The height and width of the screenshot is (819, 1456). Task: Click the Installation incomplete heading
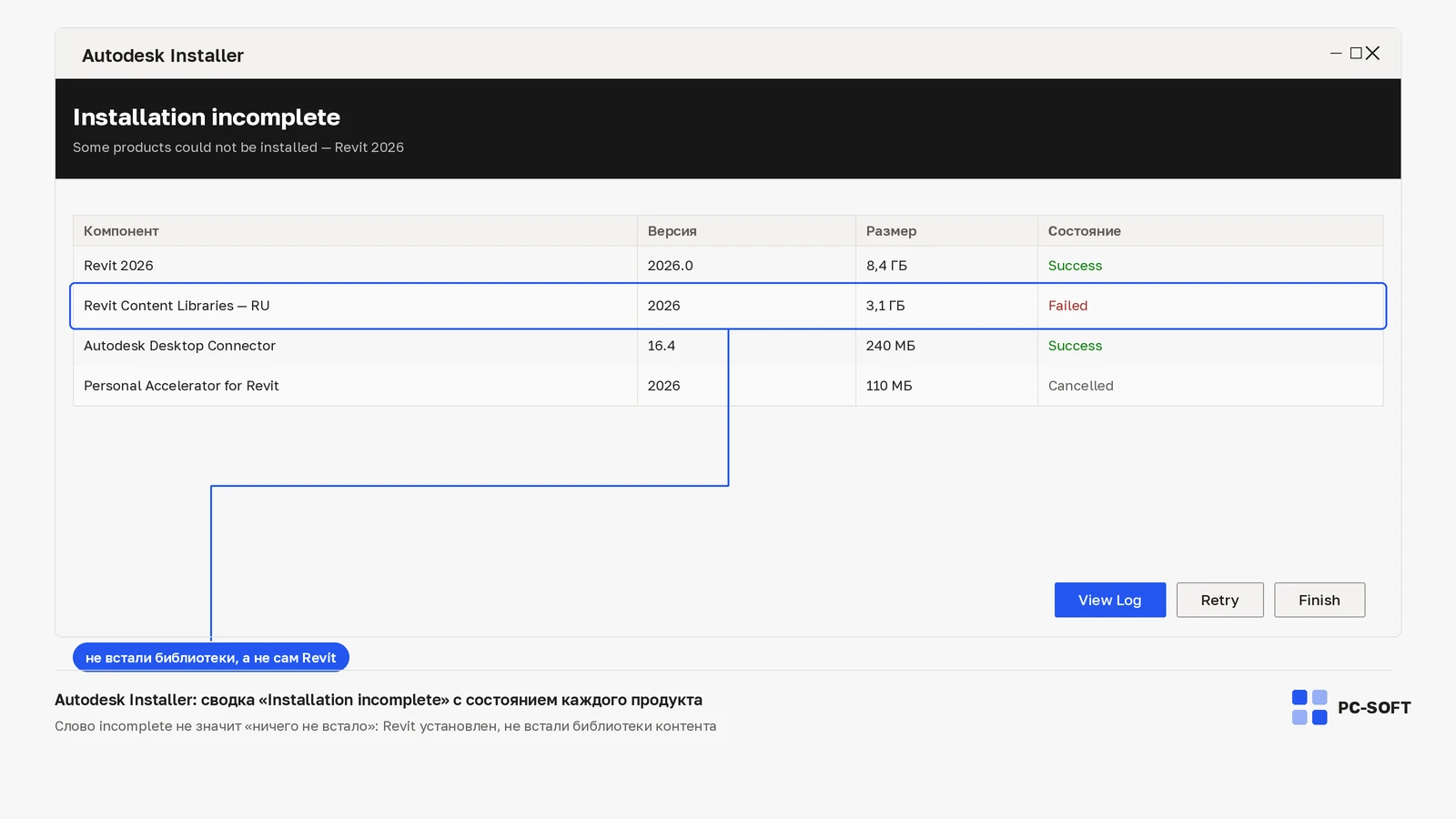pyautogui.click(x=207, y=117)
